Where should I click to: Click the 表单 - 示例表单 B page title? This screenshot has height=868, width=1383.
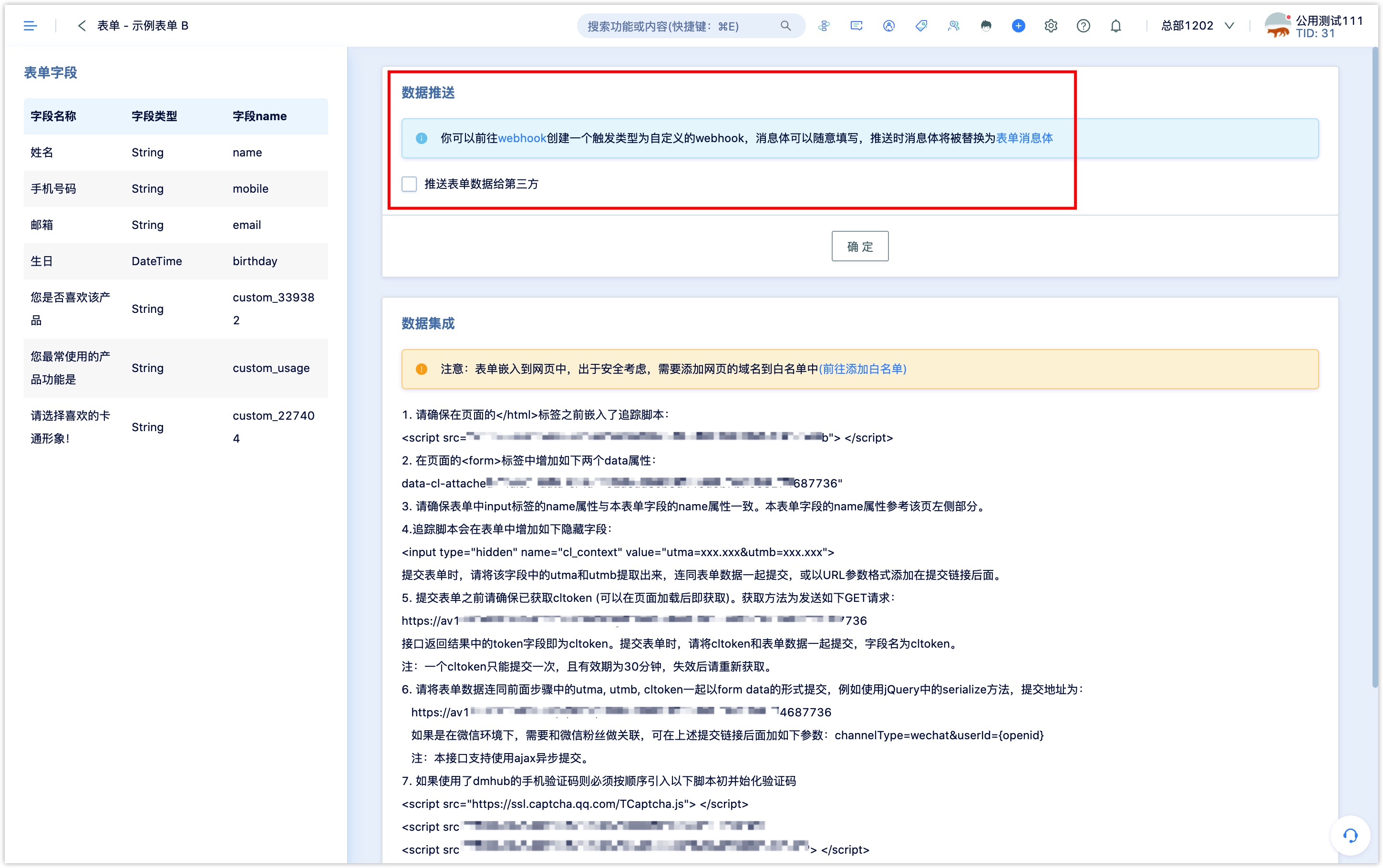143,26
